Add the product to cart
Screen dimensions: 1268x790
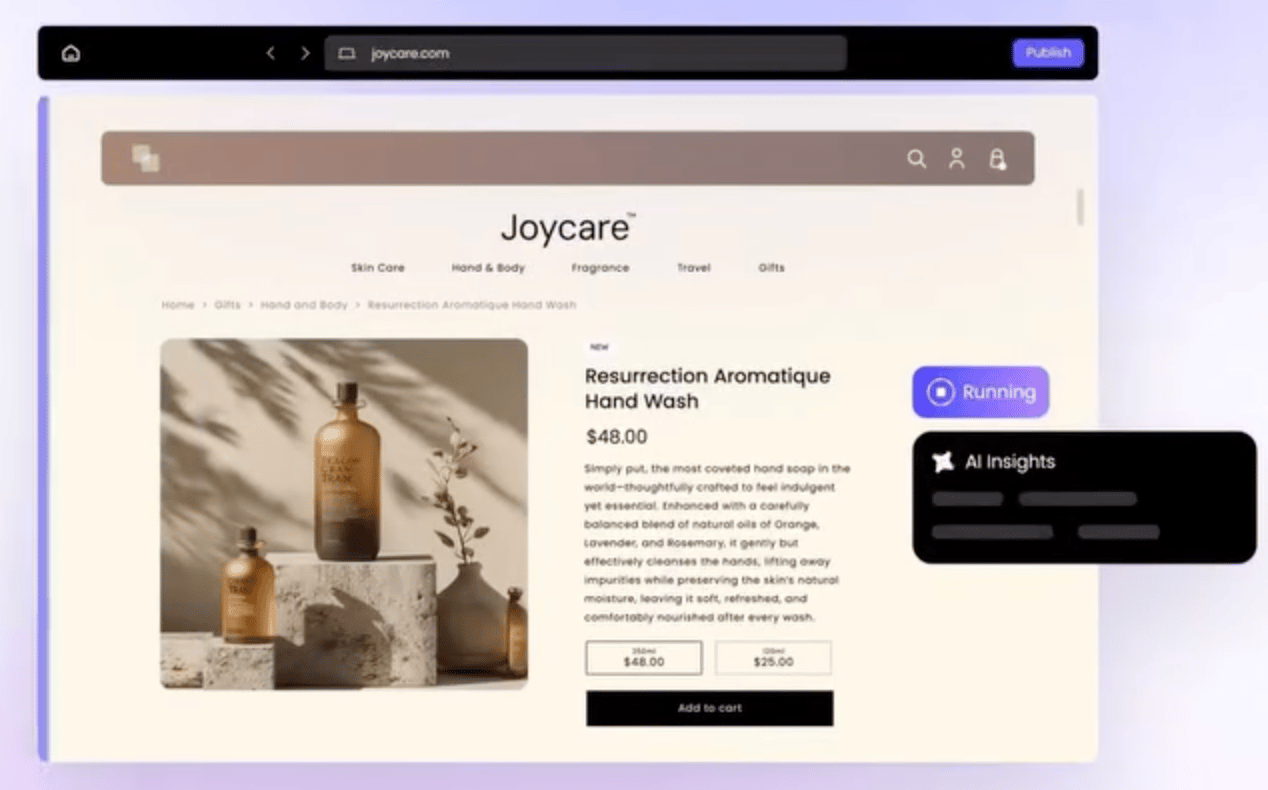[x=709, y=708]
